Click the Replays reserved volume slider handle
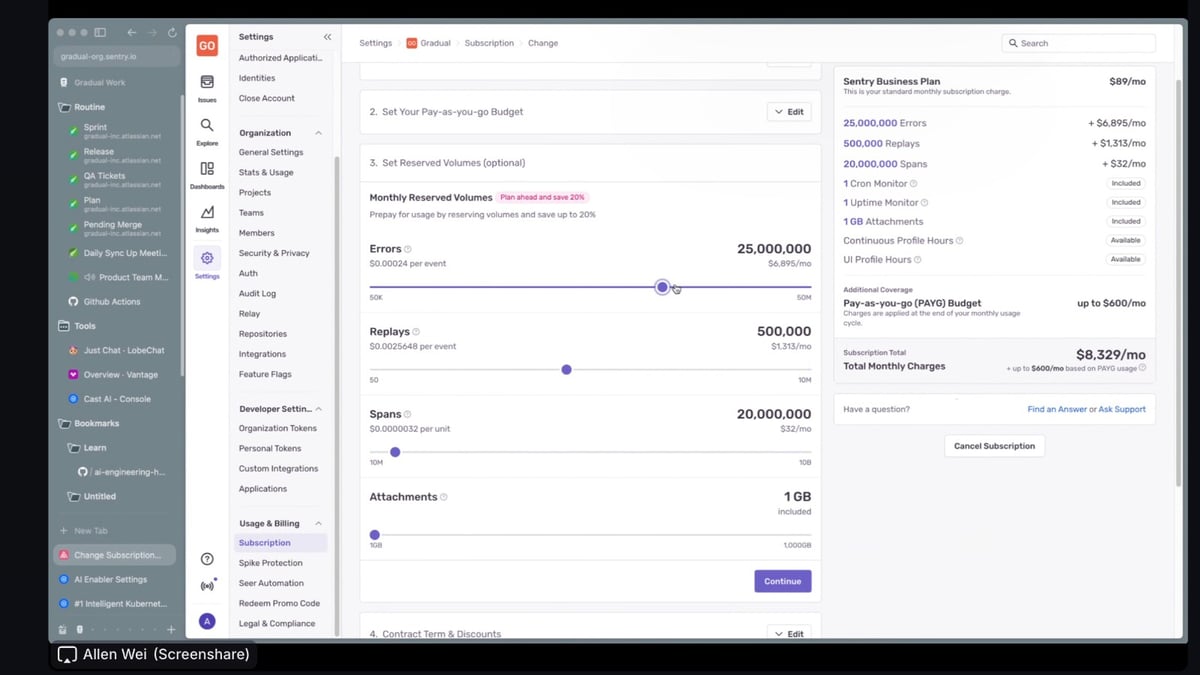 [567, 370]
